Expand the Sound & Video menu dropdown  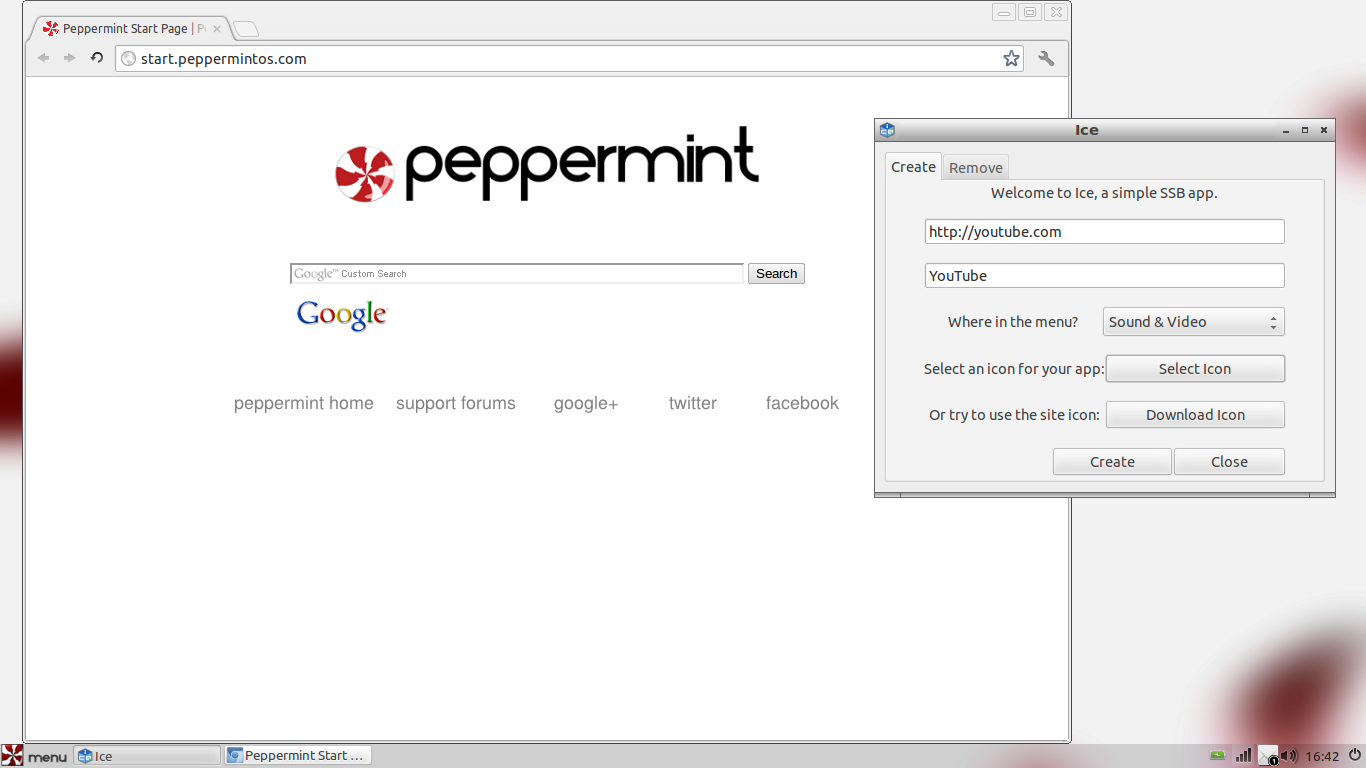1194,322
